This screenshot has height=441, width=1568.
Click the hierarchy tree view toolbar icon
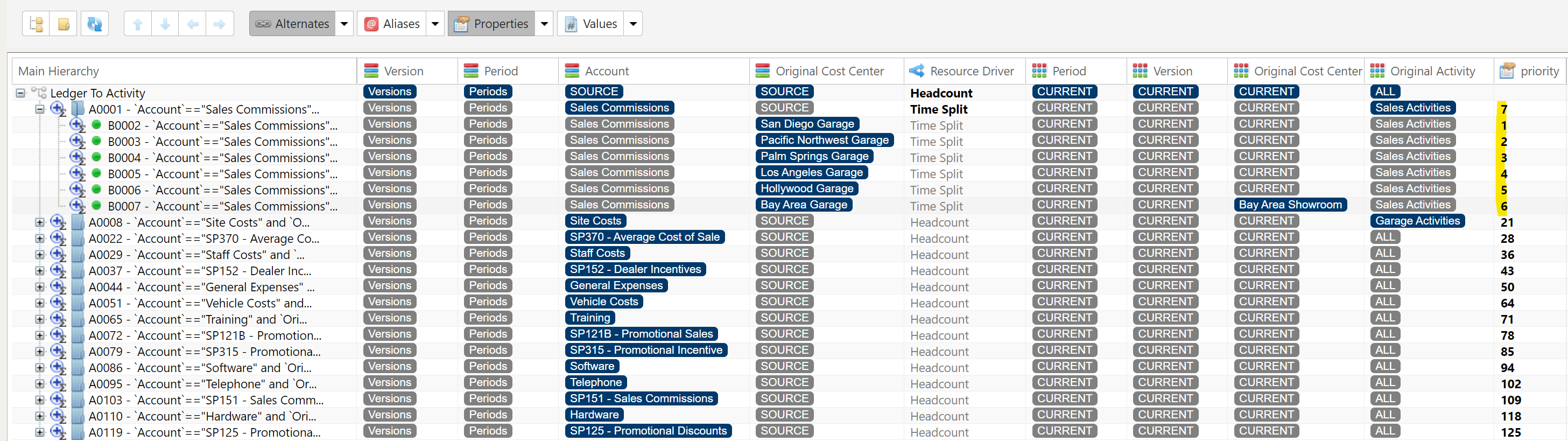[x=37, y=24]
